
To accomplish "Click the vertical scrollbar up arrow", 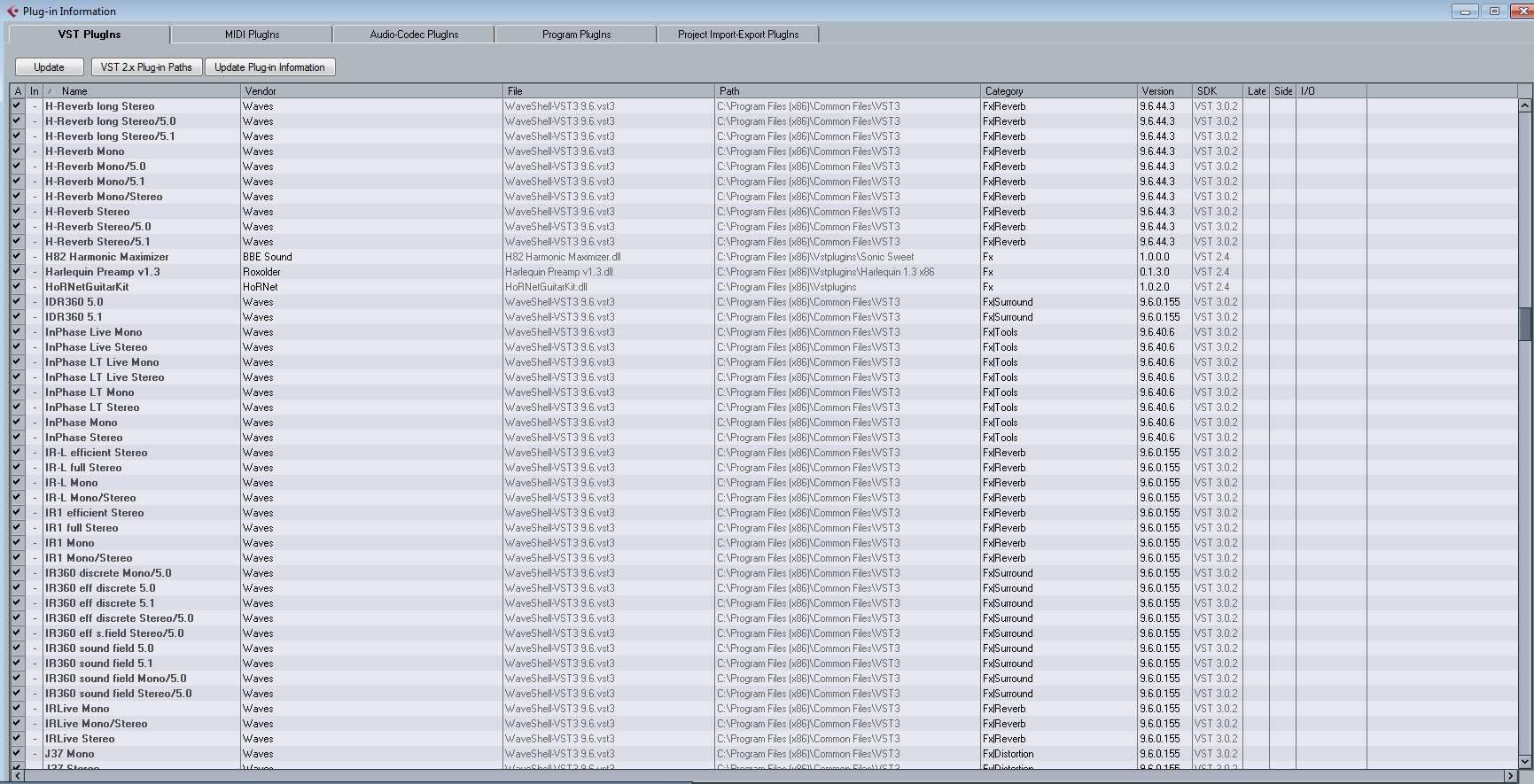I will coord(1525,105).
